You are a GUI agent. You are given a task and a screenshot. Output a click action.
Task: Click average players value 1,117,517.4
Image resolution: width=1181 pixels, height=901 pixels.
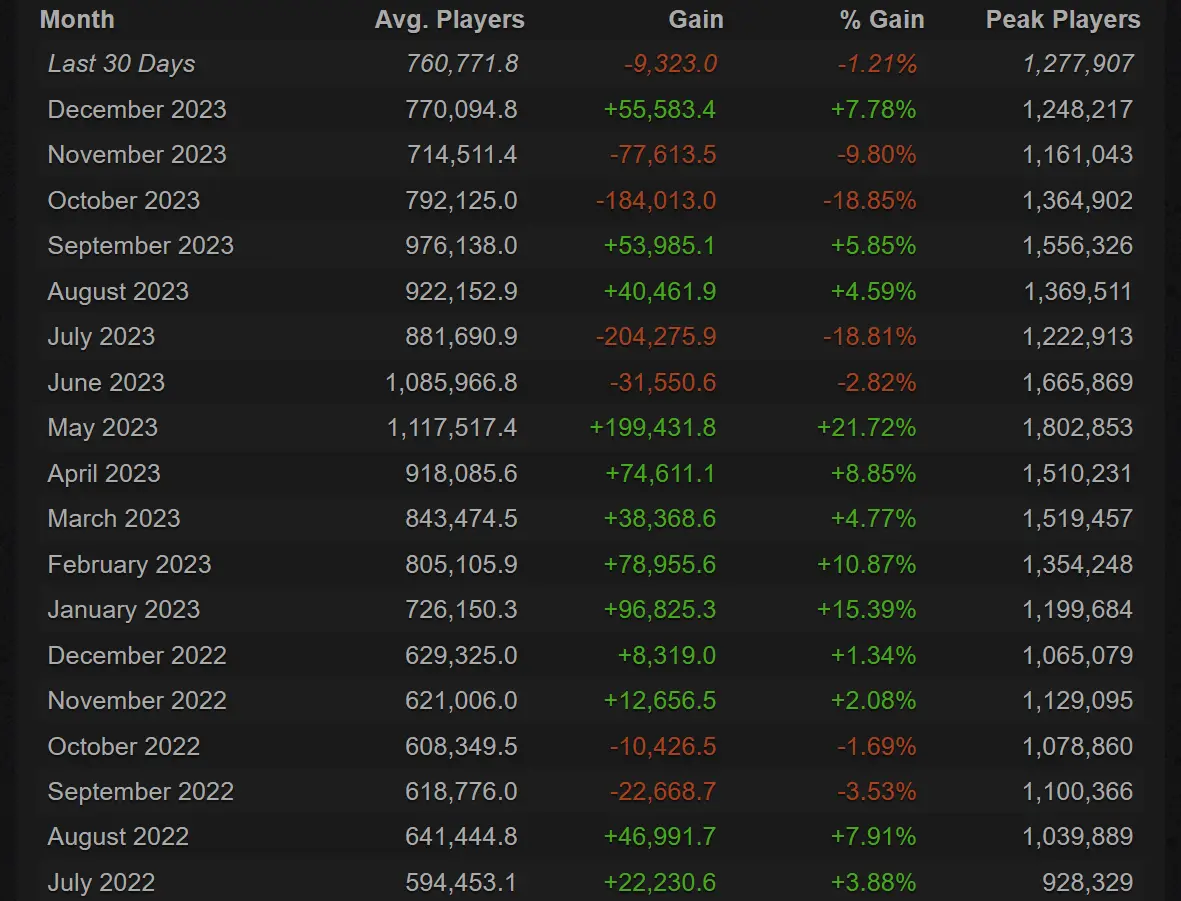(452, 428)
